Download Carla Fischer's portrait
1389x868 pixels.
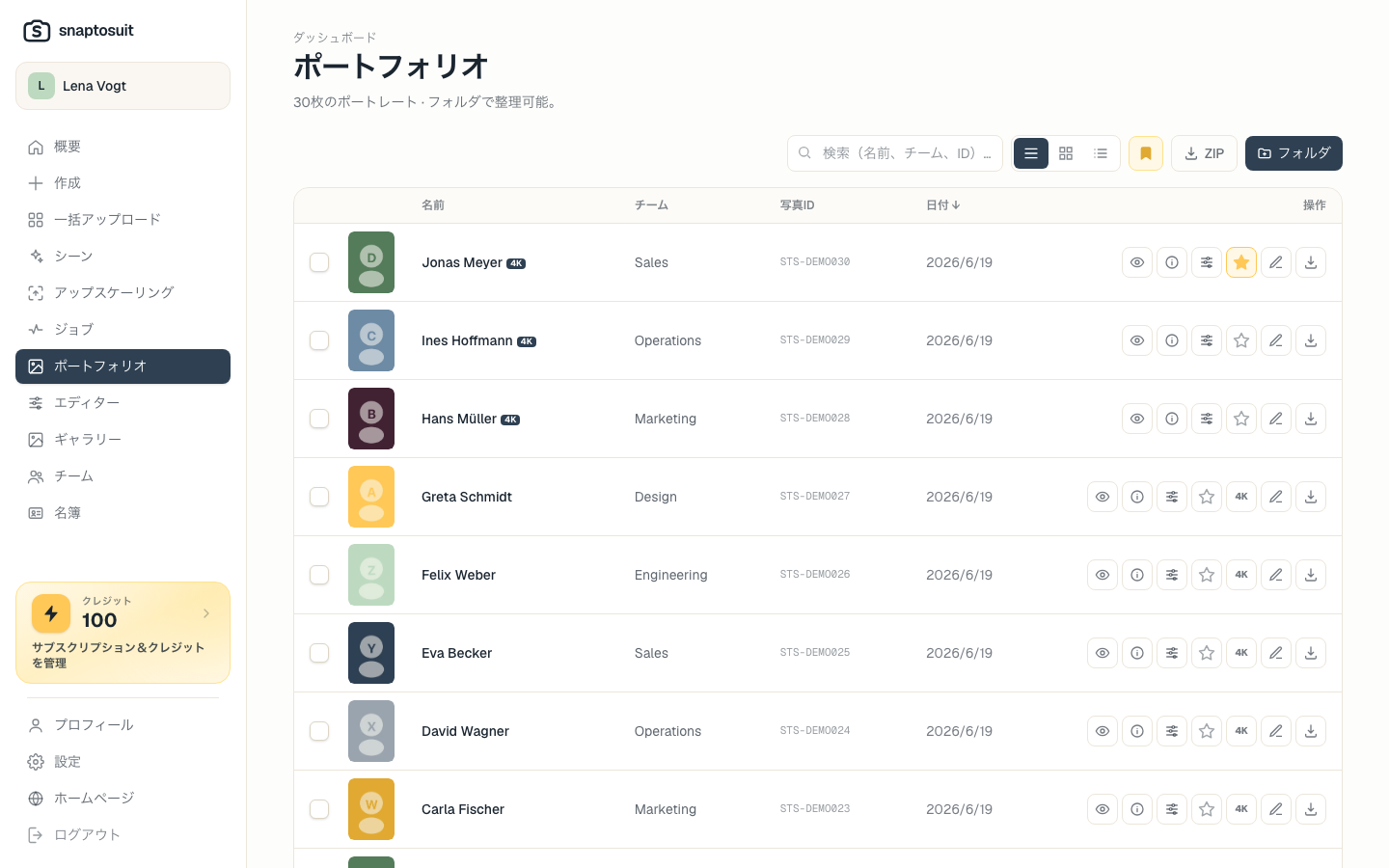tap(1311, 809)
